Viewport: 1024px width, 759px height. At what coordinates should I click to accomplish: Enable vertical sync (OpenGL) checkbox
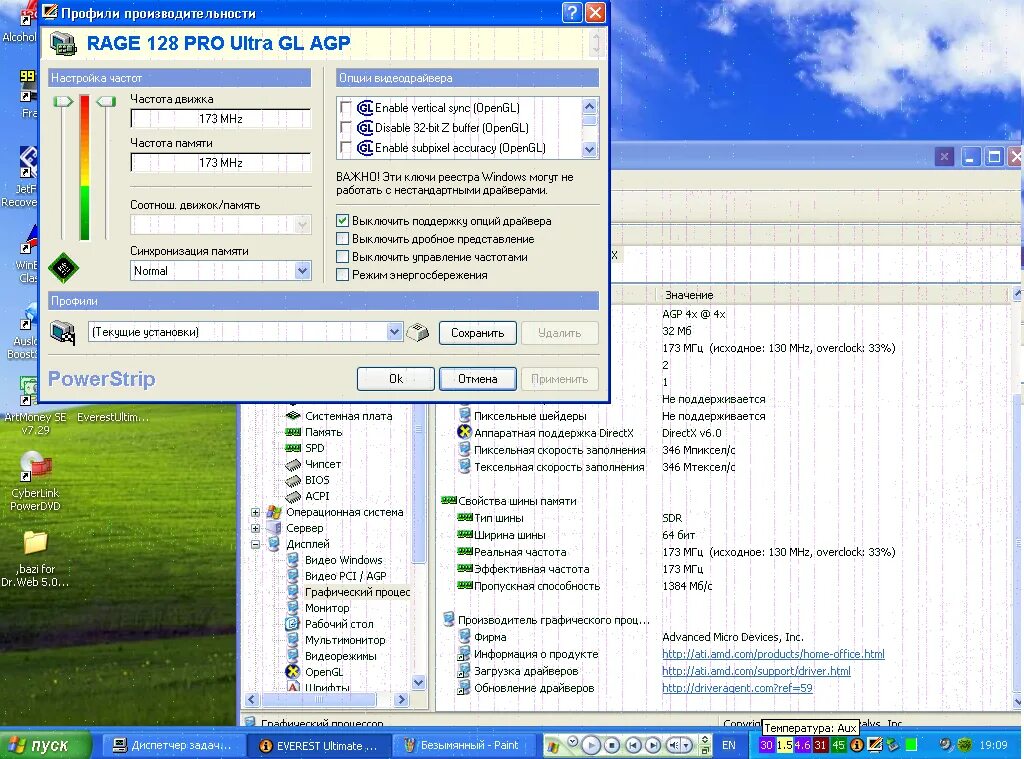click(346, 108)
